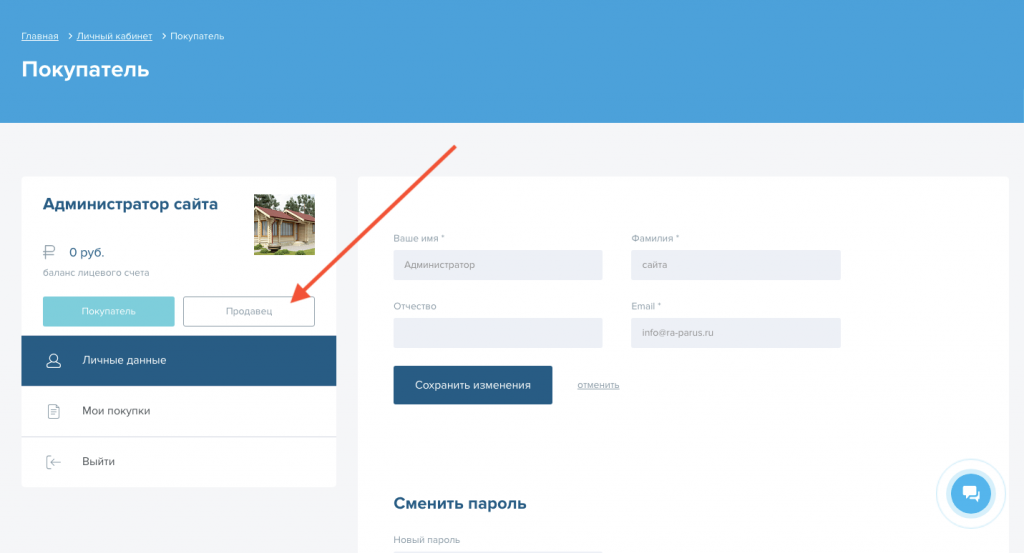Click the logout arrow icon beside Выйти

click(x=54, y=462)
